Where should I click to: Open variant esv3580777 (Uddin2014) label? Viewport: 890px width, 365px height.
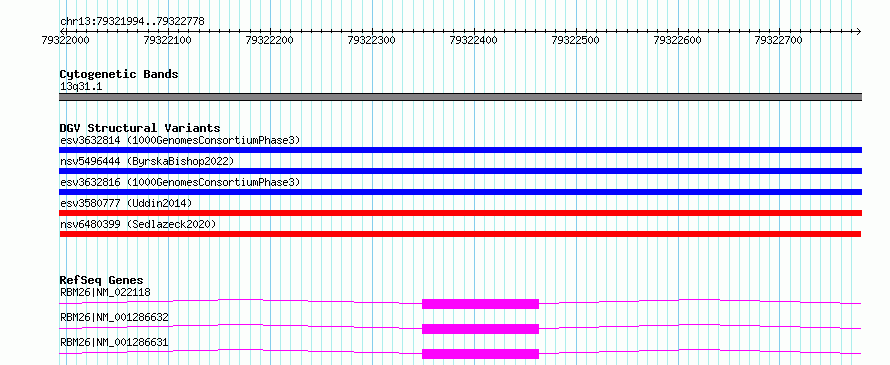(126, 203)
